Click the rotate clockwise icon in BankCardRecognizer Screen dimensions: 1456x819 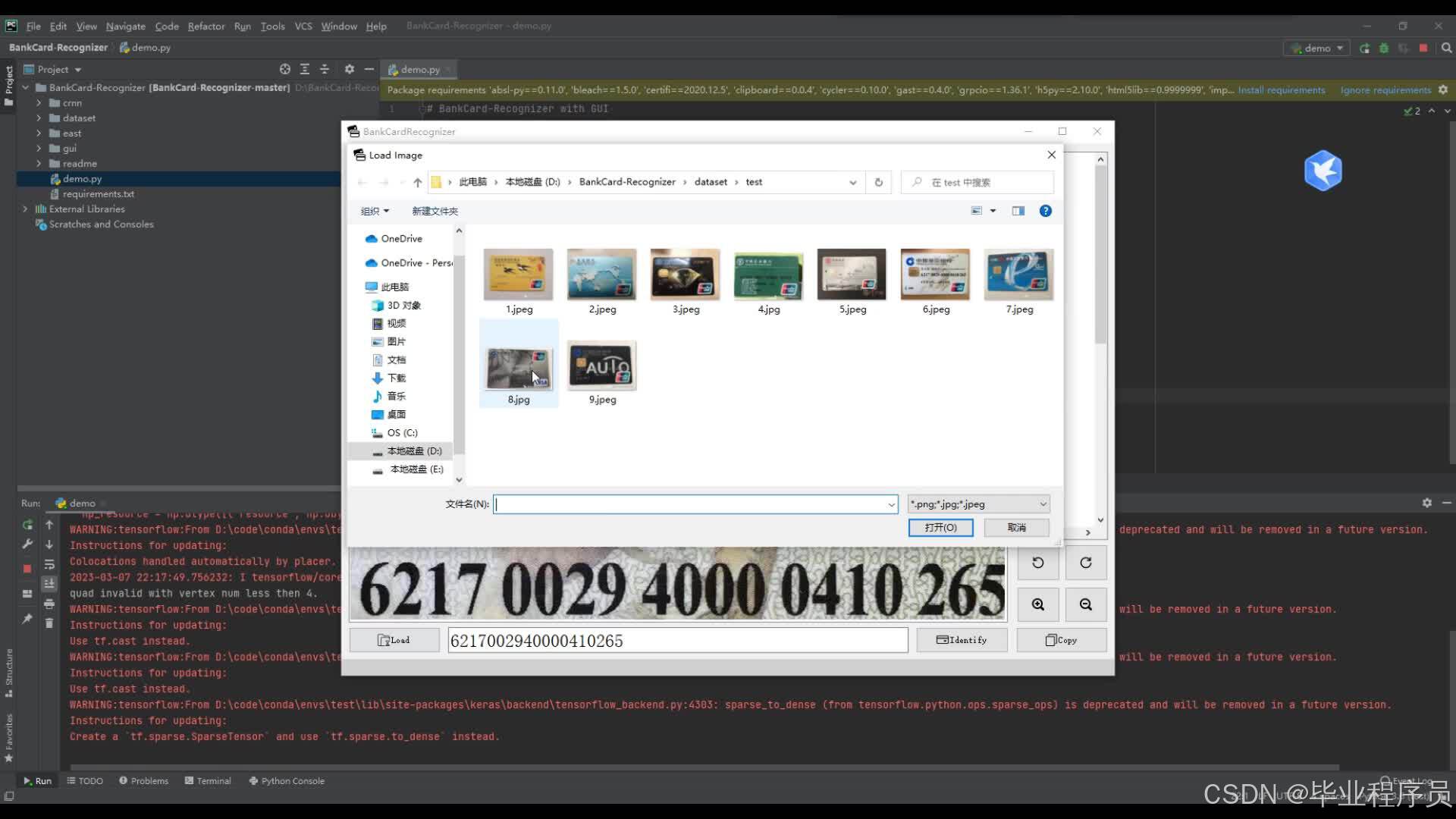tap(1085, 563)
